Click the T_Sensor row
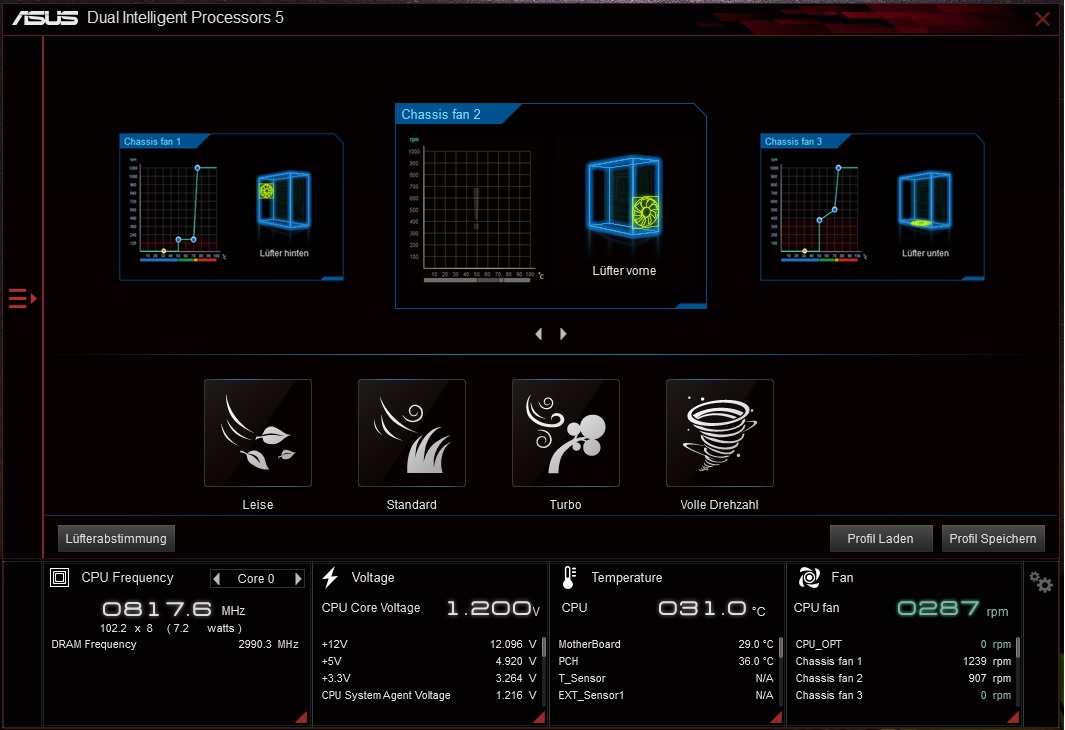The image size is (1065, 730). tap(666, 678)
